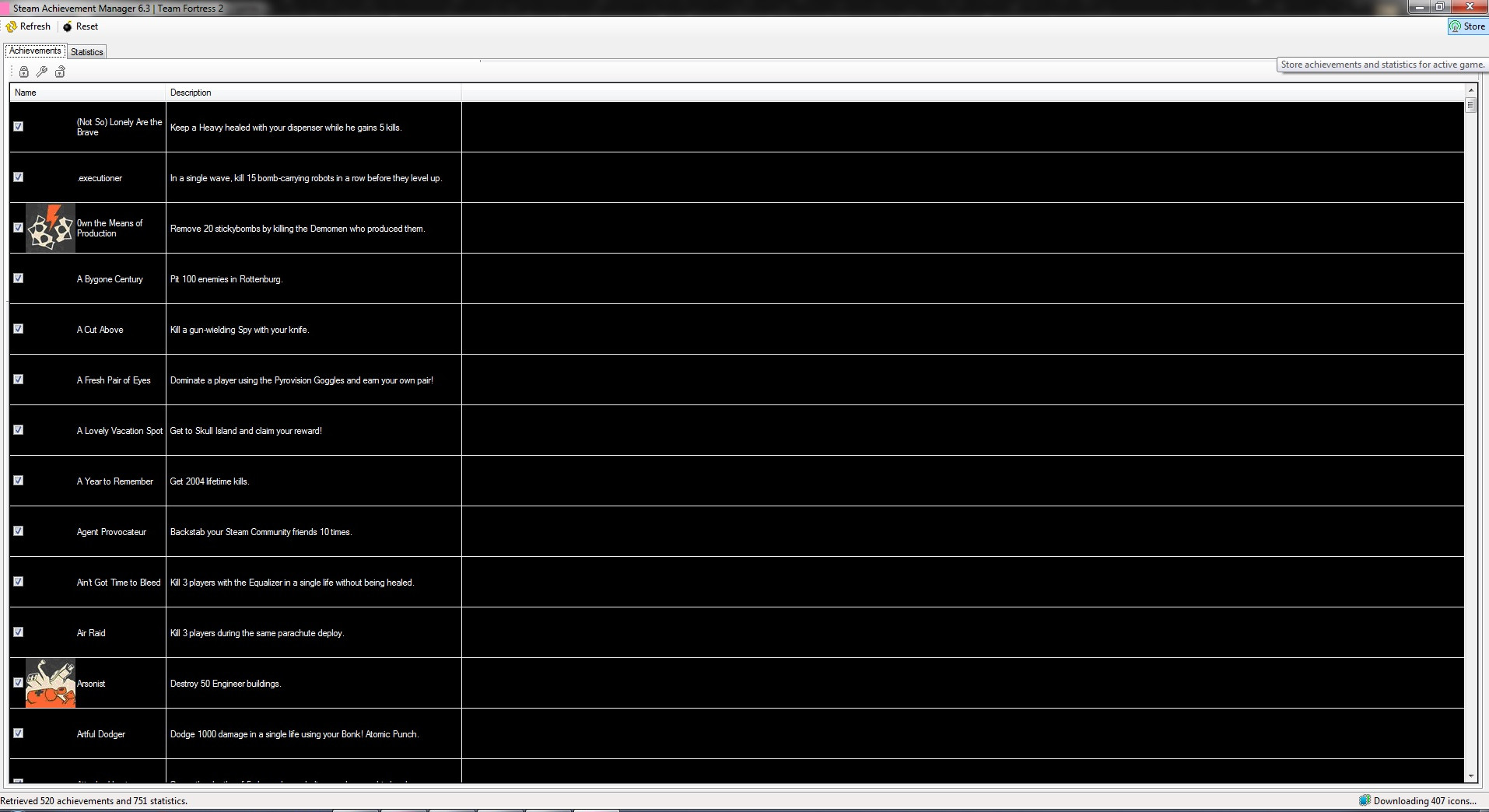Uncheck A Year to Remember checkbox
The width and height of the screenshot is (1489, 812).
19,481
